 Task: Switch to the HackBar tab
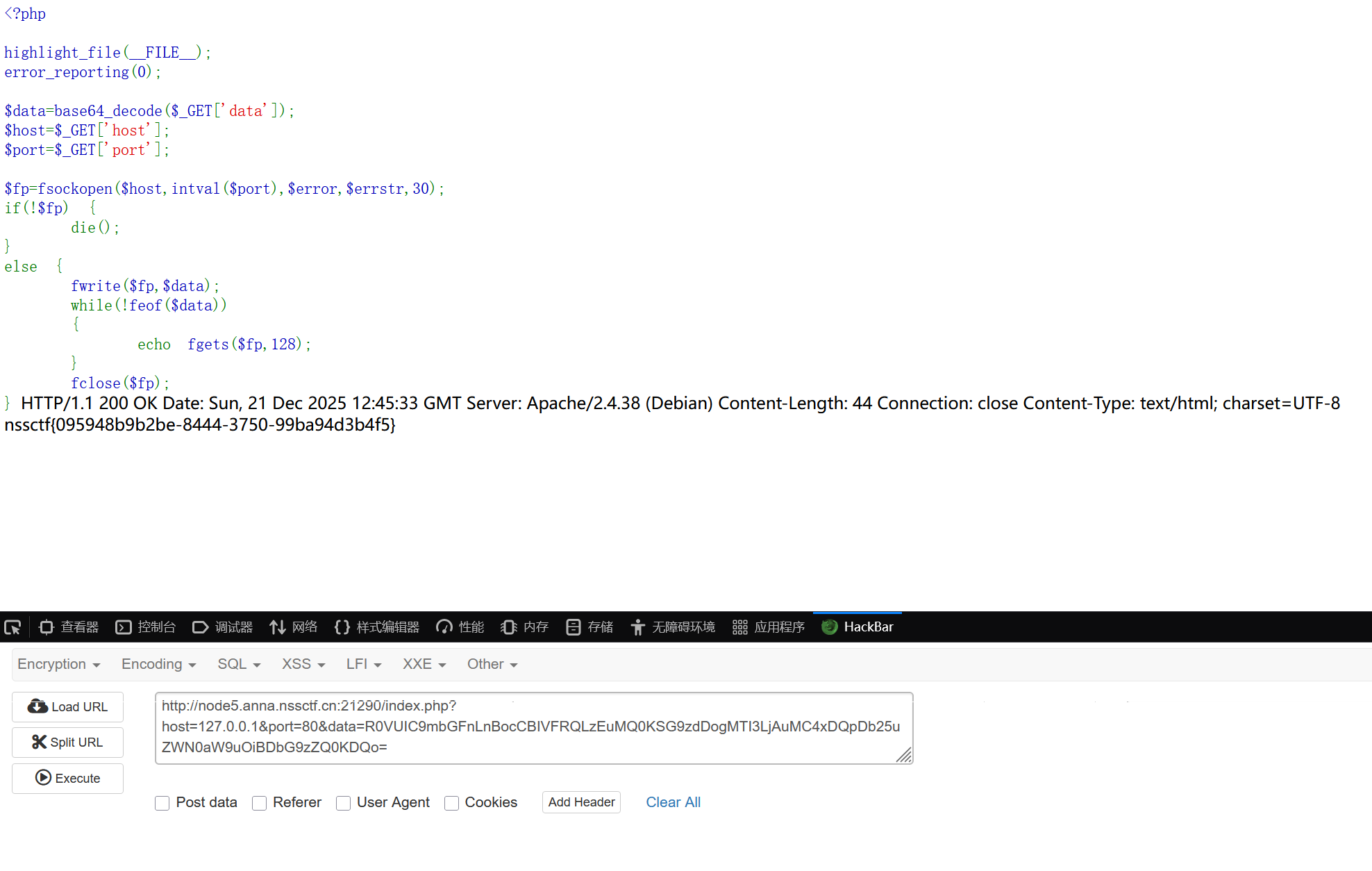[857, 627]
